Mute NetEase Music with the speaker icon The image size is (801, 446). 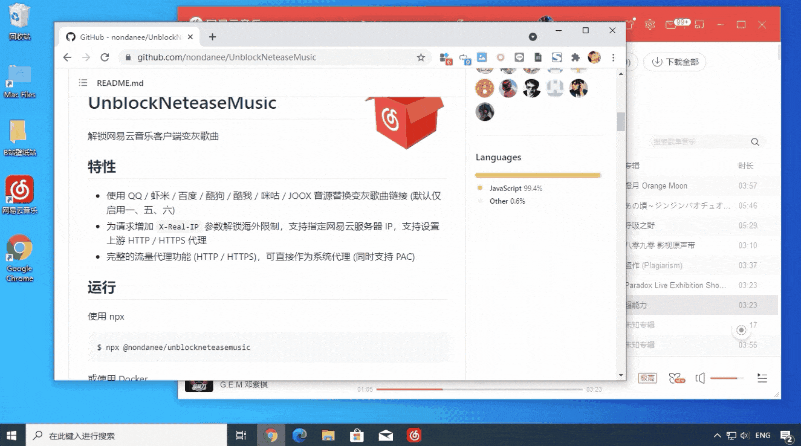tap(700, 379)
